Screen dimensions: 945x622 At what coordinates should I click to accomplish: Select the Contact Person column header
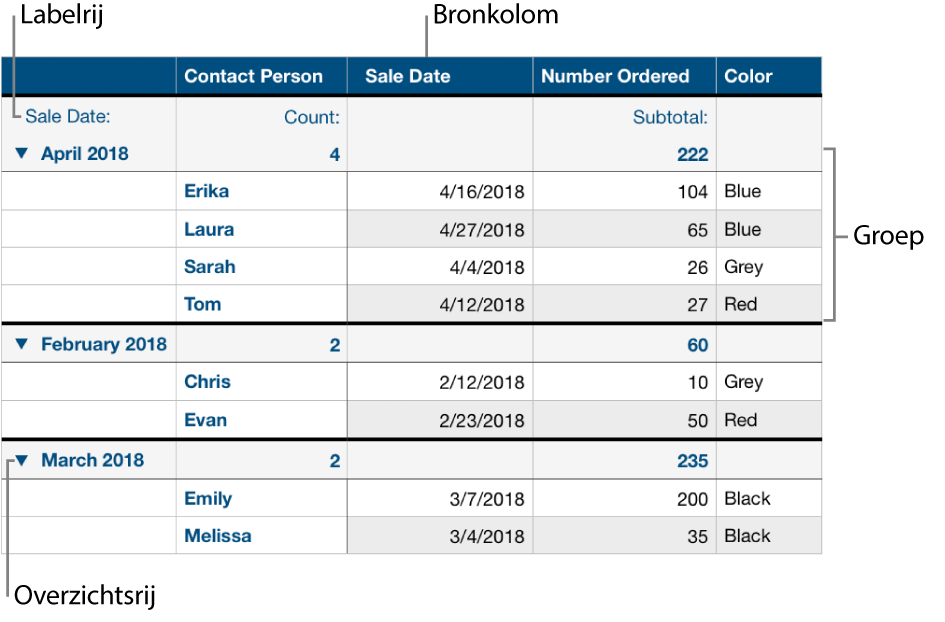254,76
